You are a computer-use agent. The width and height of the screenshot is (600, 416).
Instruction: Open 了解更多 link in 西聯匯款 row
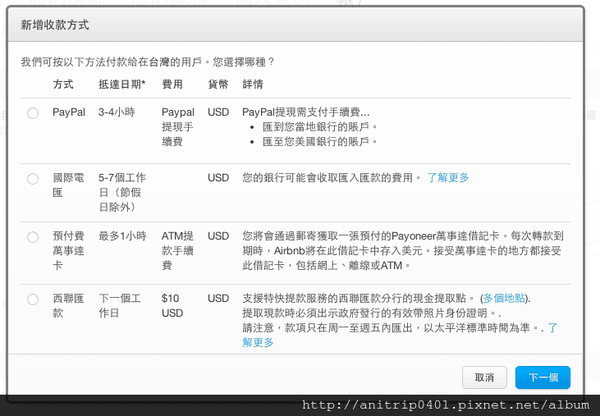pyautogui.click(x=399, y=335)
